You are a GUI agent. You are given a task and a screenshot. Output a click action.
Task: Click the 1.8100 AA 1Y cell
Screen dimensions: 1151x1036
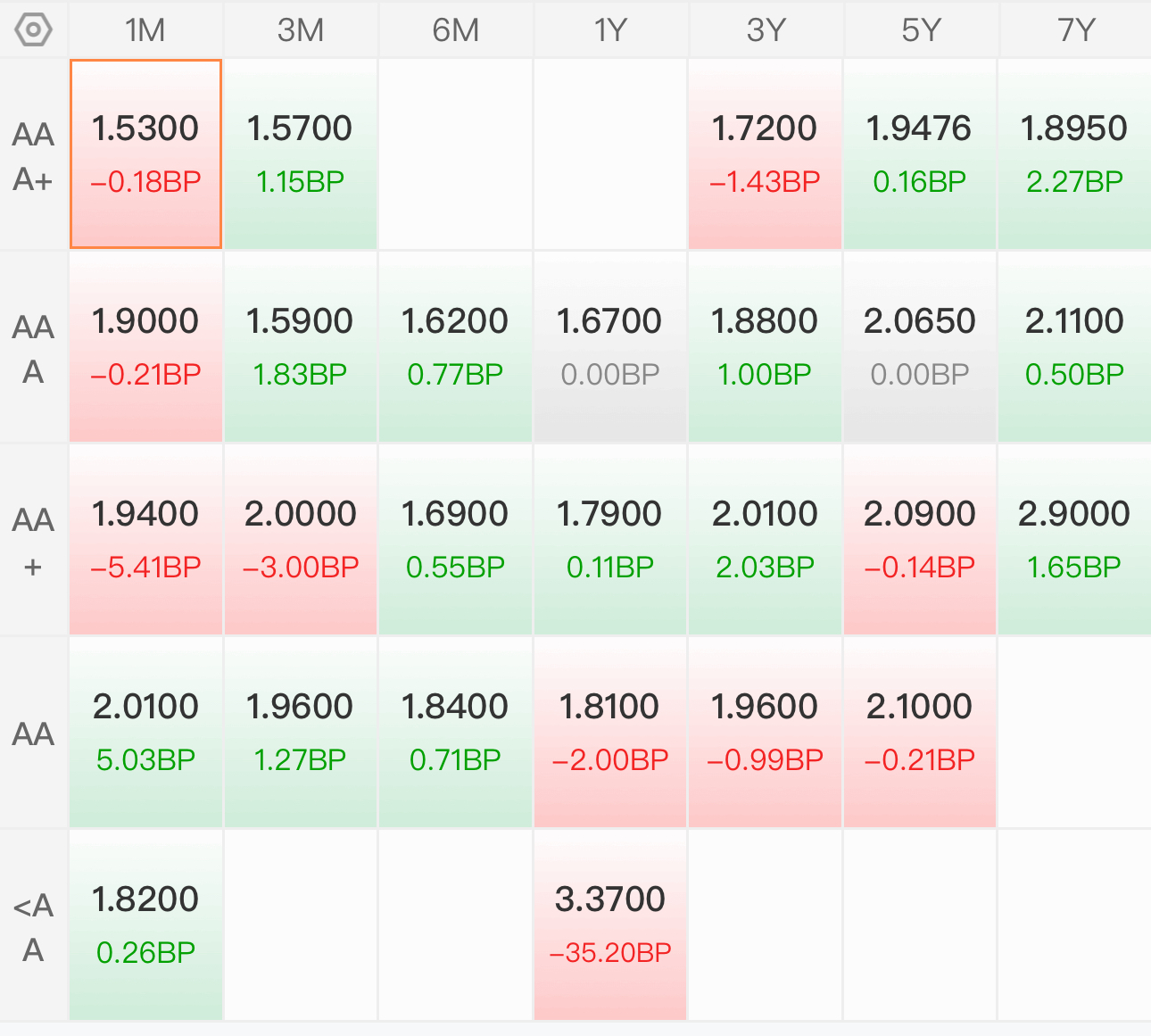click(x=610, y=733)
